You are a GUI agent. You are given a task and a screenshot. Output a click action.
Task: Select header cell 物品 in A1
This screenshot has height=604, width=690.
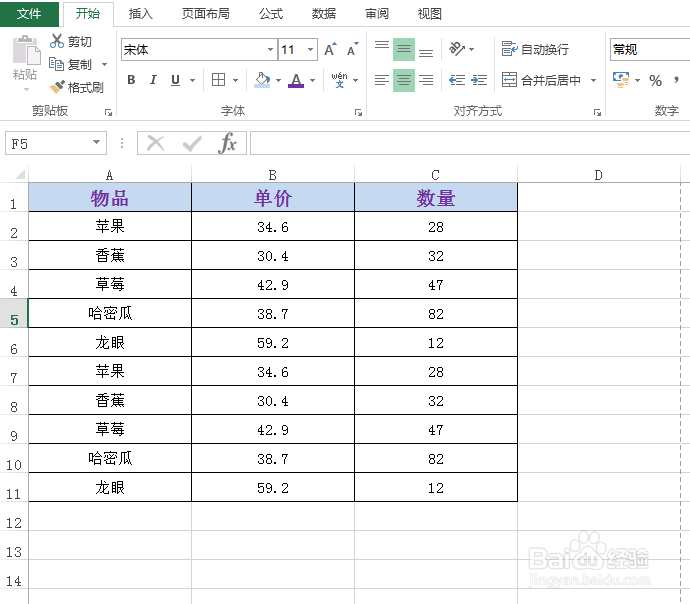coord(110,198)
